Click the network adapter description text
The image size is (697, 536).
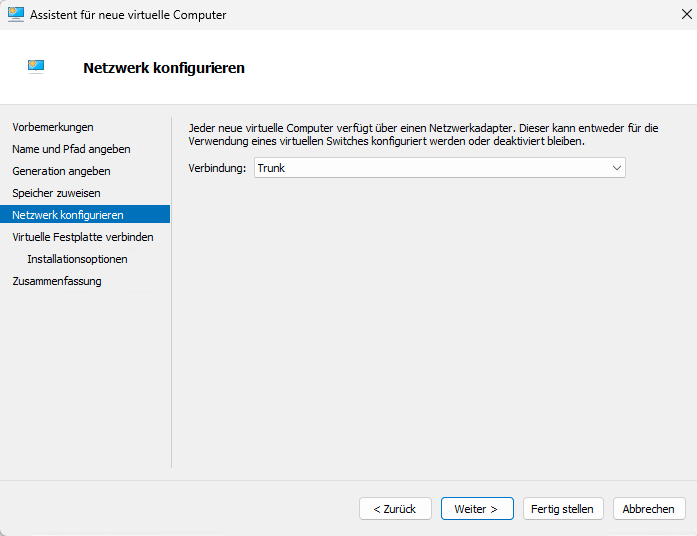pos(423,135)
